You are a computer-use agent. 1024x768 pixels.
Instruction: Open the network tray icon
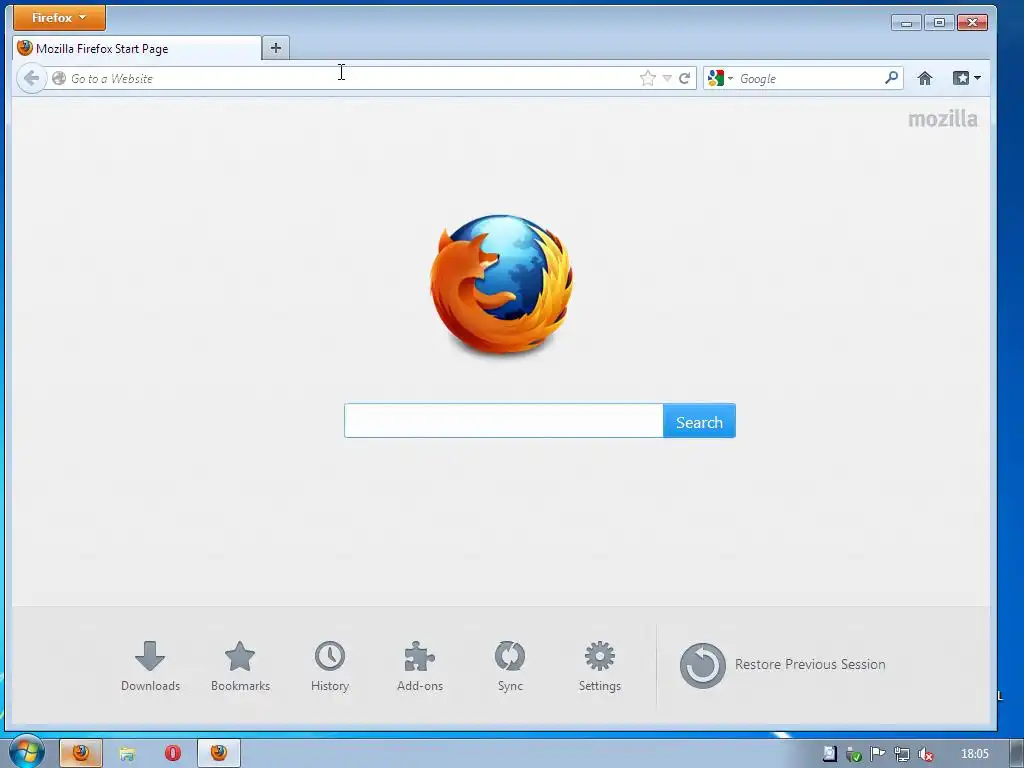tap(901, 754)
